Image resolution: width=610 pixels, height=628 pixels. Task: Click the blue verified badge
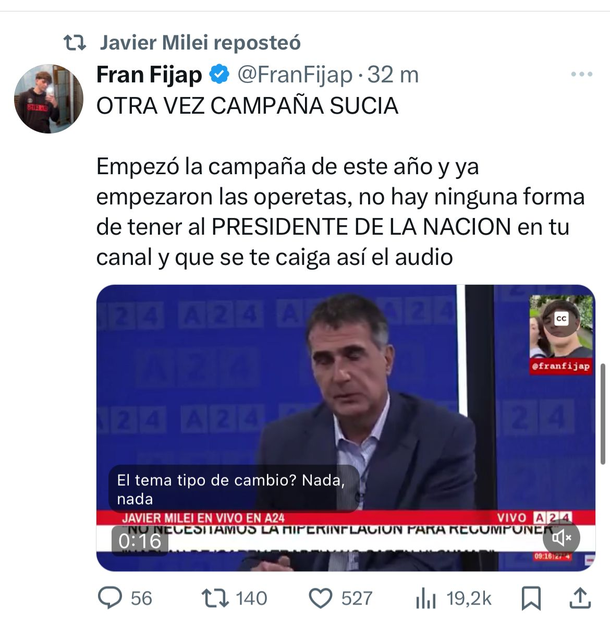pos(219,74)
